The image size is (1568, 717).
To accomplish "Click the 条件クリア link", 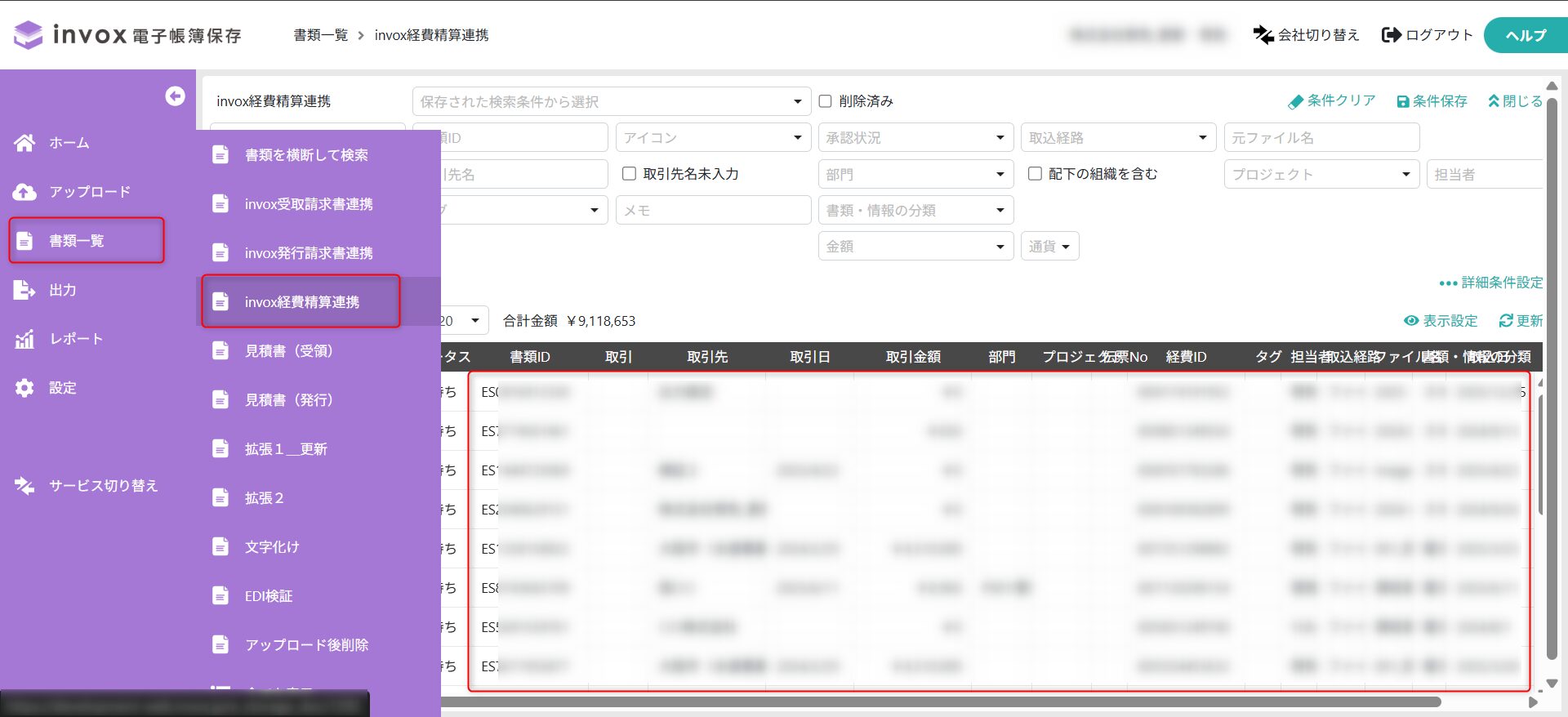I will (x=1332, y=101).
